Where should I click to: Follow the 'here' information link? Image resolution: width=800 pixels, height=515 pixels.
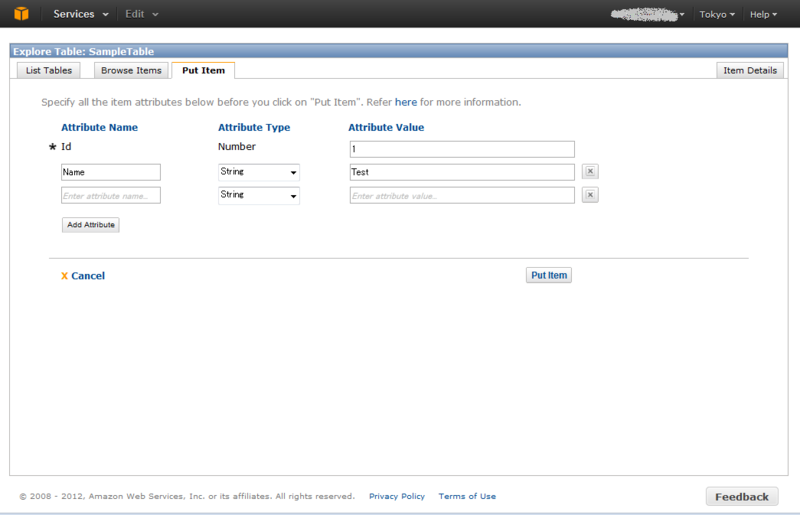click(x=406, y=102)
